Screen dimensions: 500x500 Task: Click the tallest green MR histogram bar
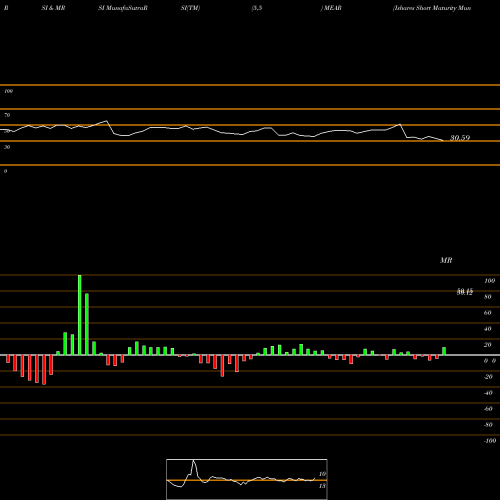(80, 315)
